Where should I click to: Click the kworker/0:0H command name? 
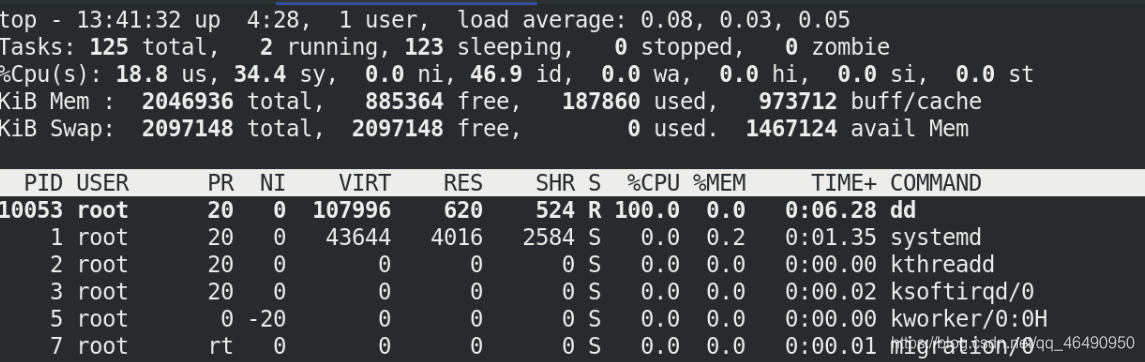(968, 319)
